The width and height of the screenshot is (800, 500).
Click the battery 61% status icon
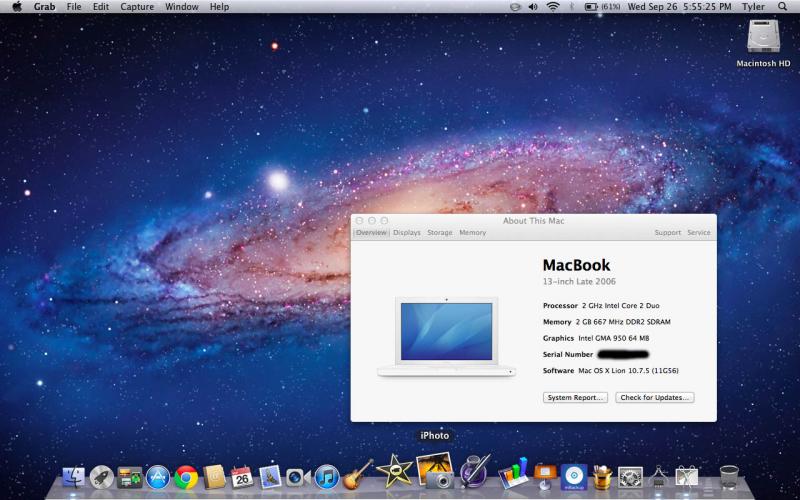coord(602,7)
